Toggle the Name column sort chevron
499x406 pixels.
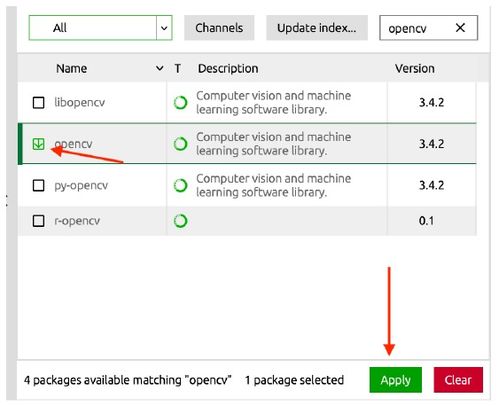160,68
